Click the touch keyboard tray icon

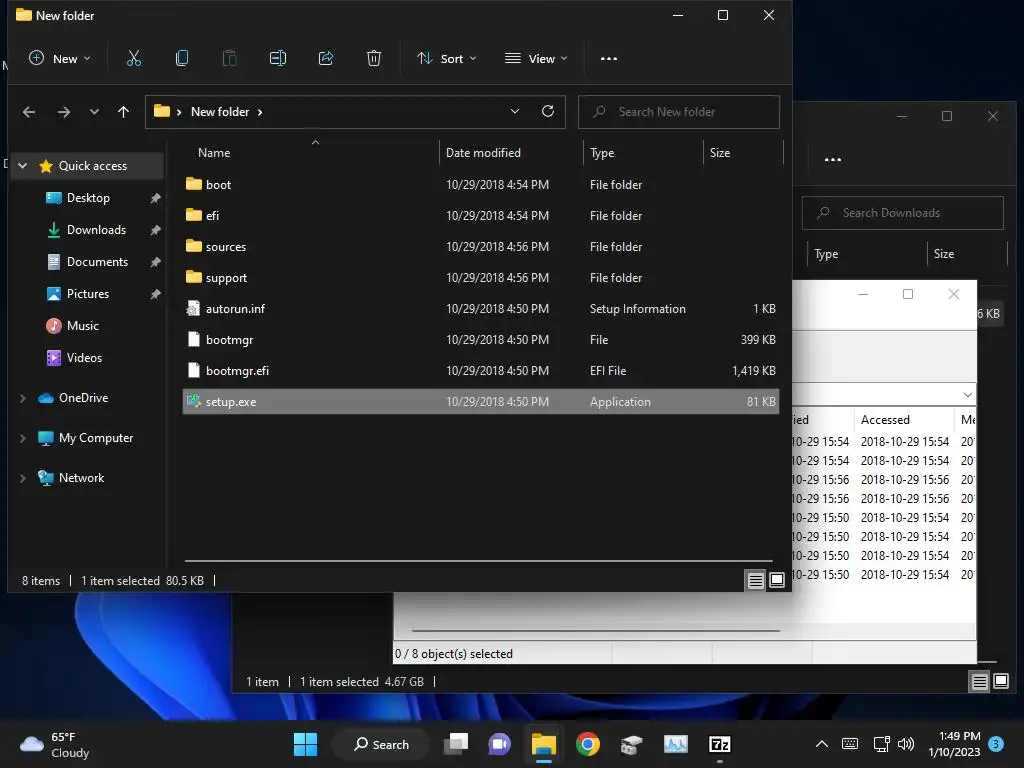(850, 744)
